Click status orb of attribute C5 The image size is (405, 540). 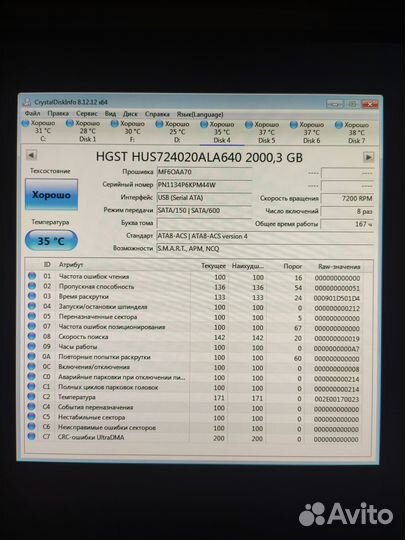coord(31,417)
